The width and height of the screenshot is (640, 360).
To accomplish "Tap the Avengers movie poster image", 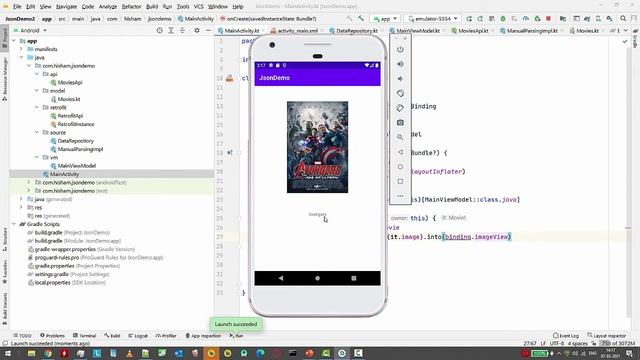I will tap(318, 147).
